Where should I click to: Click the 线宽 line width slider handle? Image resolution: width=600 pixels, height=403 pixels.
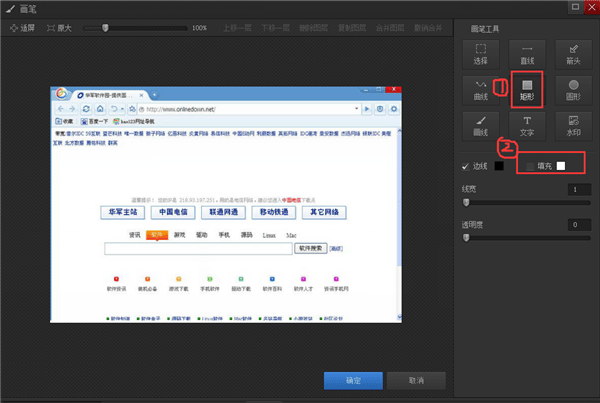click(465, 201)
